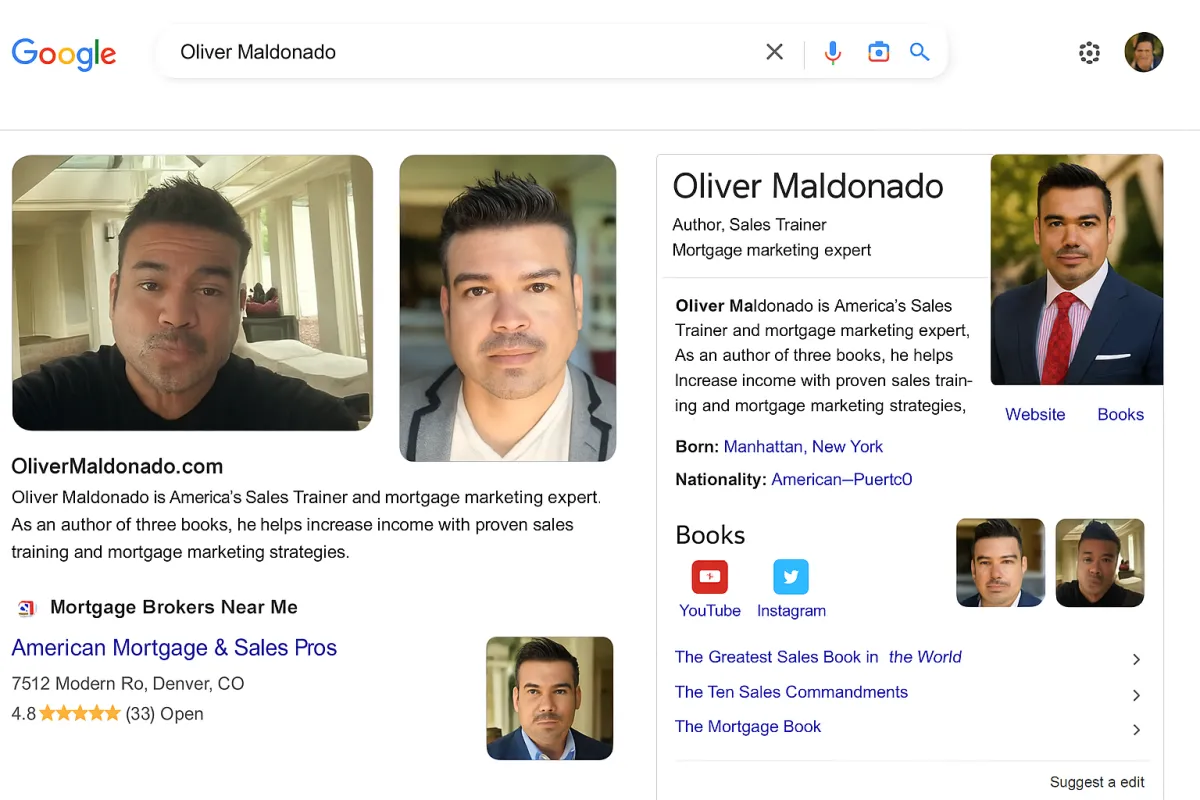Viewport: 1200px width, 800px height.
Task: Click the Twitter bird icon labeled Instagram
Action: tap(791, 576)
